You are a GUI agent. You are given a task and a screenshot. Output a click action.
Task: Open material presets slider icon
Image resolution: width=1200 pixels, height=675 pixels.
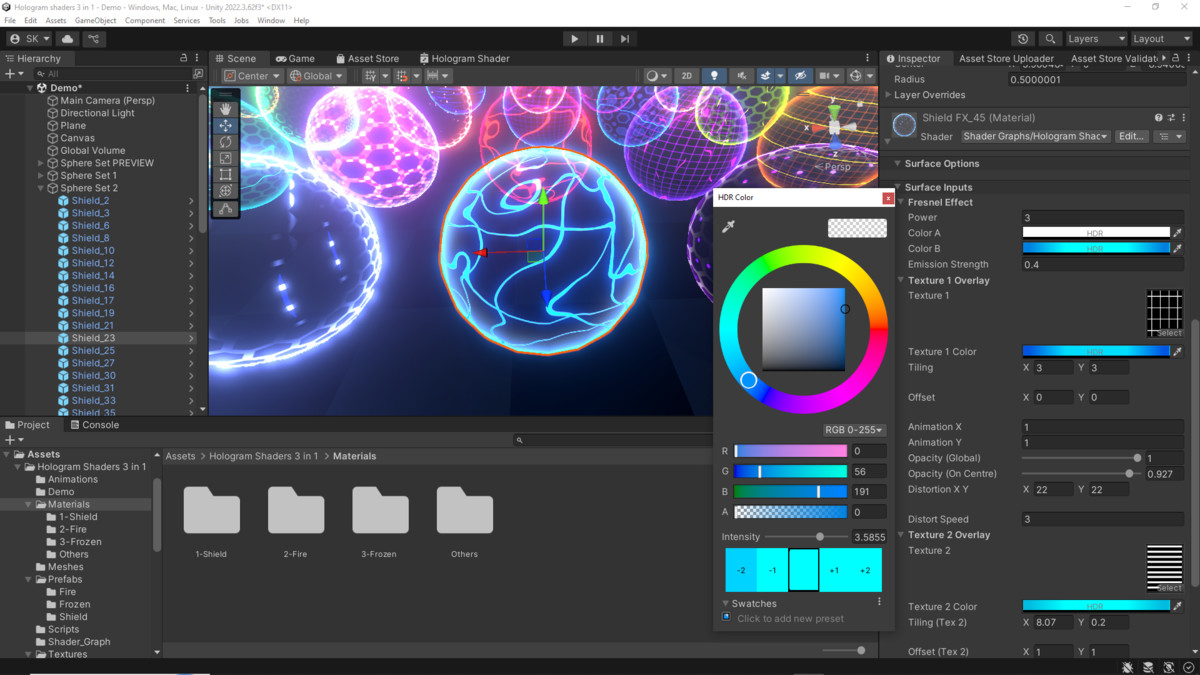tap(1171, 118)
